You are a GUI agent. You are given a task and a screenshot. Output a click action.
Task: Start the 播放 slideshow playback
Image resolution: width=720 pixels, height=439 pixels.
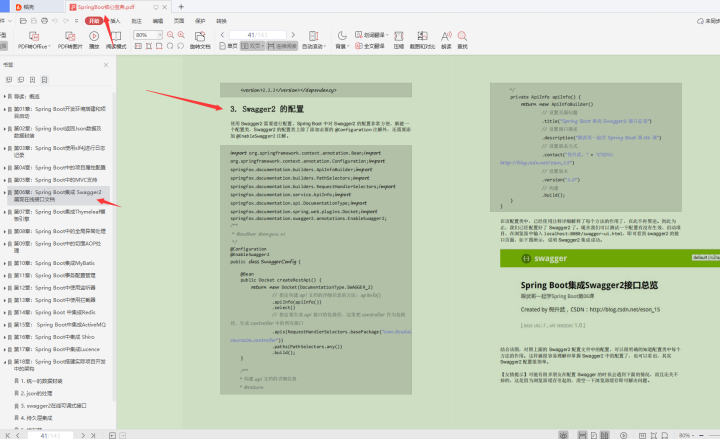(94, 40)
